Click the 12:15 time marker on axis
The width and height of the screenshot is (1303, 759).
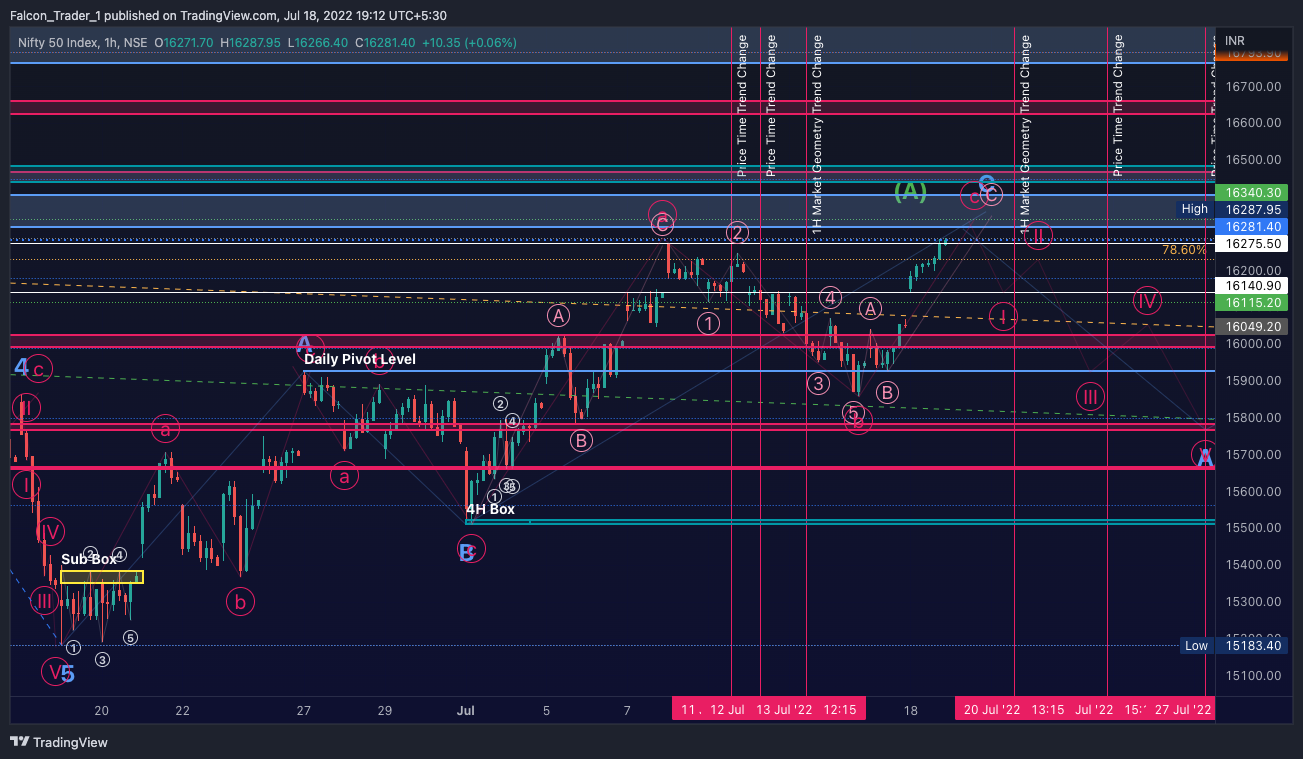point(840,710)
